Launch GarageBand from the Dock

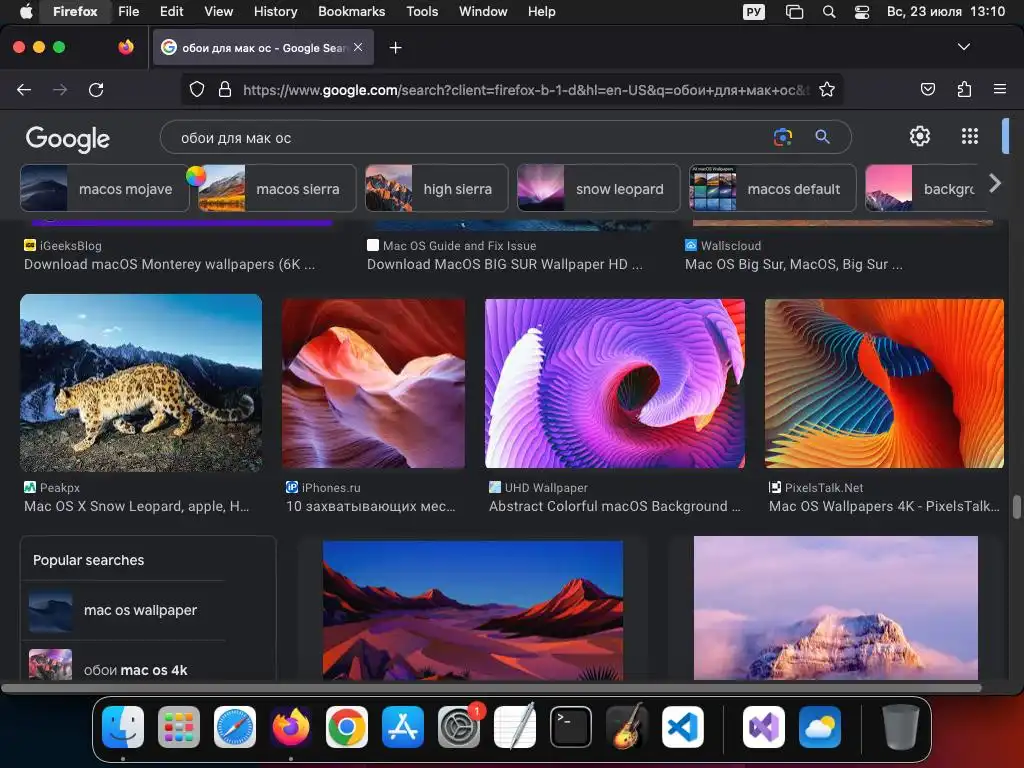tap(627, 727)
